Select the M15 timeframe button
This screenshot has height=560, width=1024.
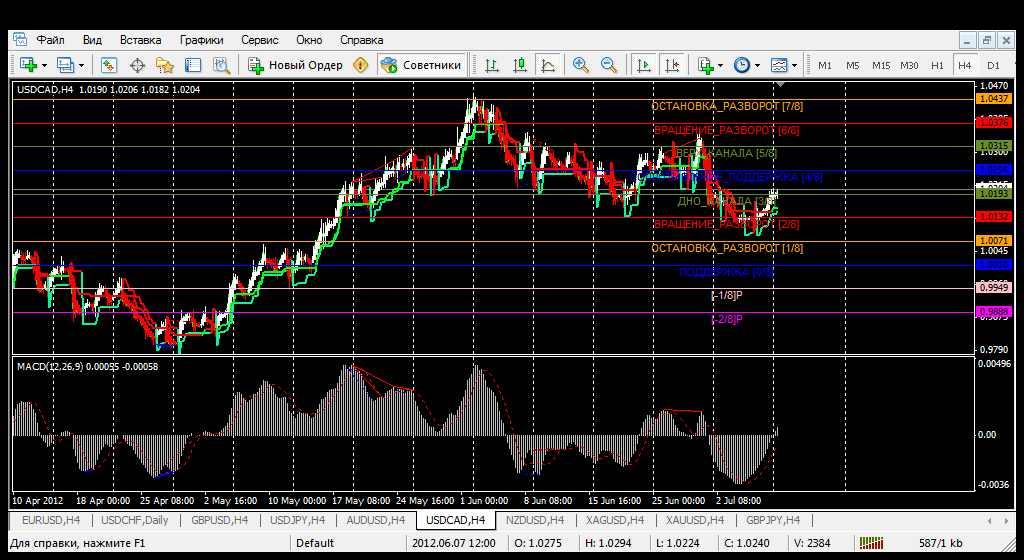(880, 65)
